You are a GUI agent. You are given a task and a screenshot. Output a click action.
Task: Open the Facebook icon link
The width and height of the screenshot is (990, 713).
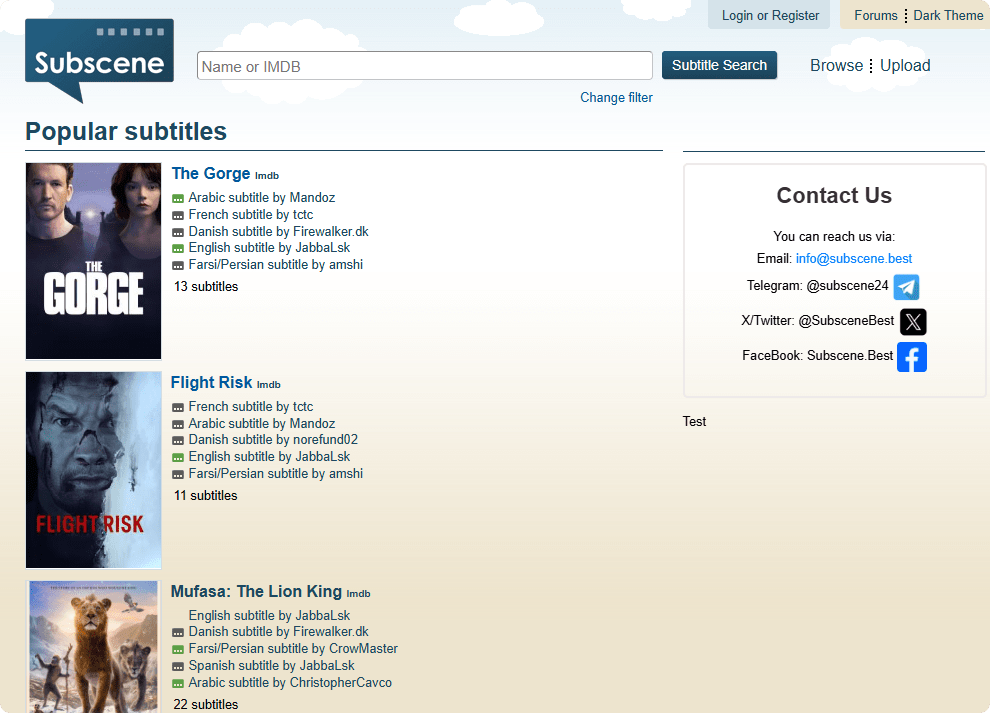tap(911, 357)
